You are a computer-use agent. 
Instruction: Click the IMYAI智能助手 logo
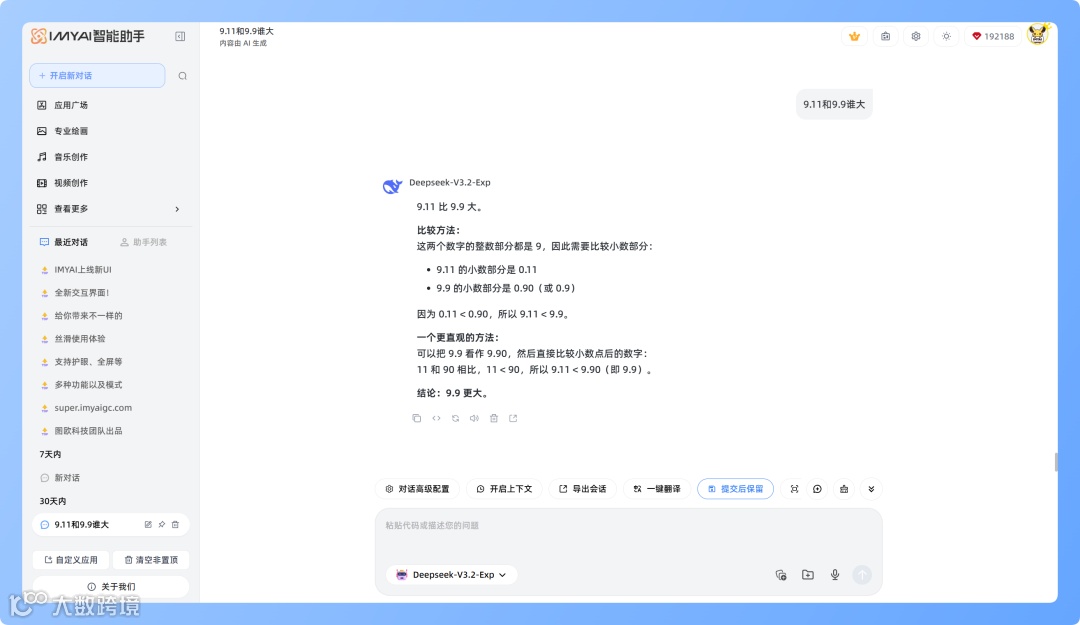point(87,36)
